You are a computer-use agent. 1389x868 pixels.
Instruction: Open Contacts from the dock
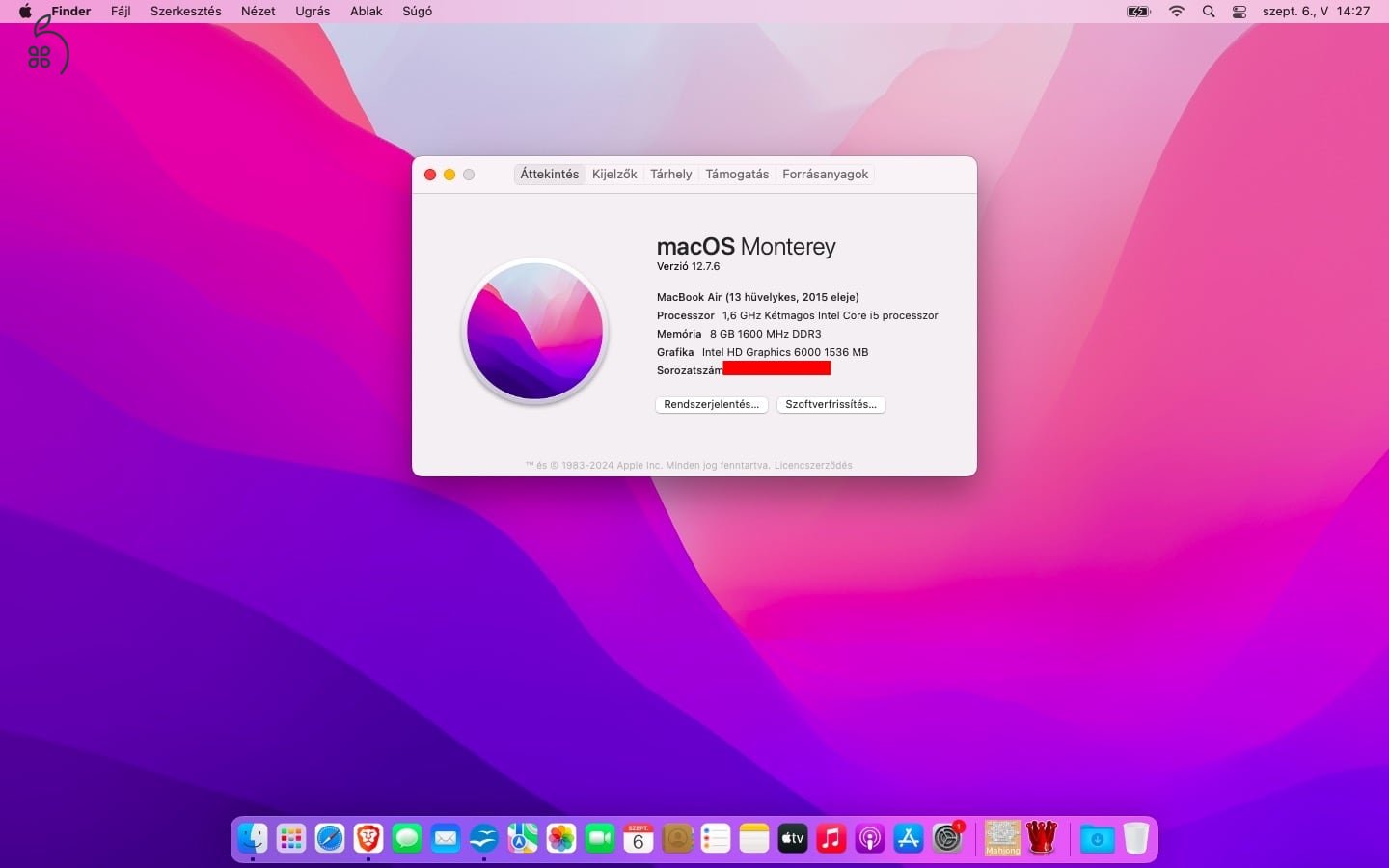pyautogui.click(x=677, y=838)
